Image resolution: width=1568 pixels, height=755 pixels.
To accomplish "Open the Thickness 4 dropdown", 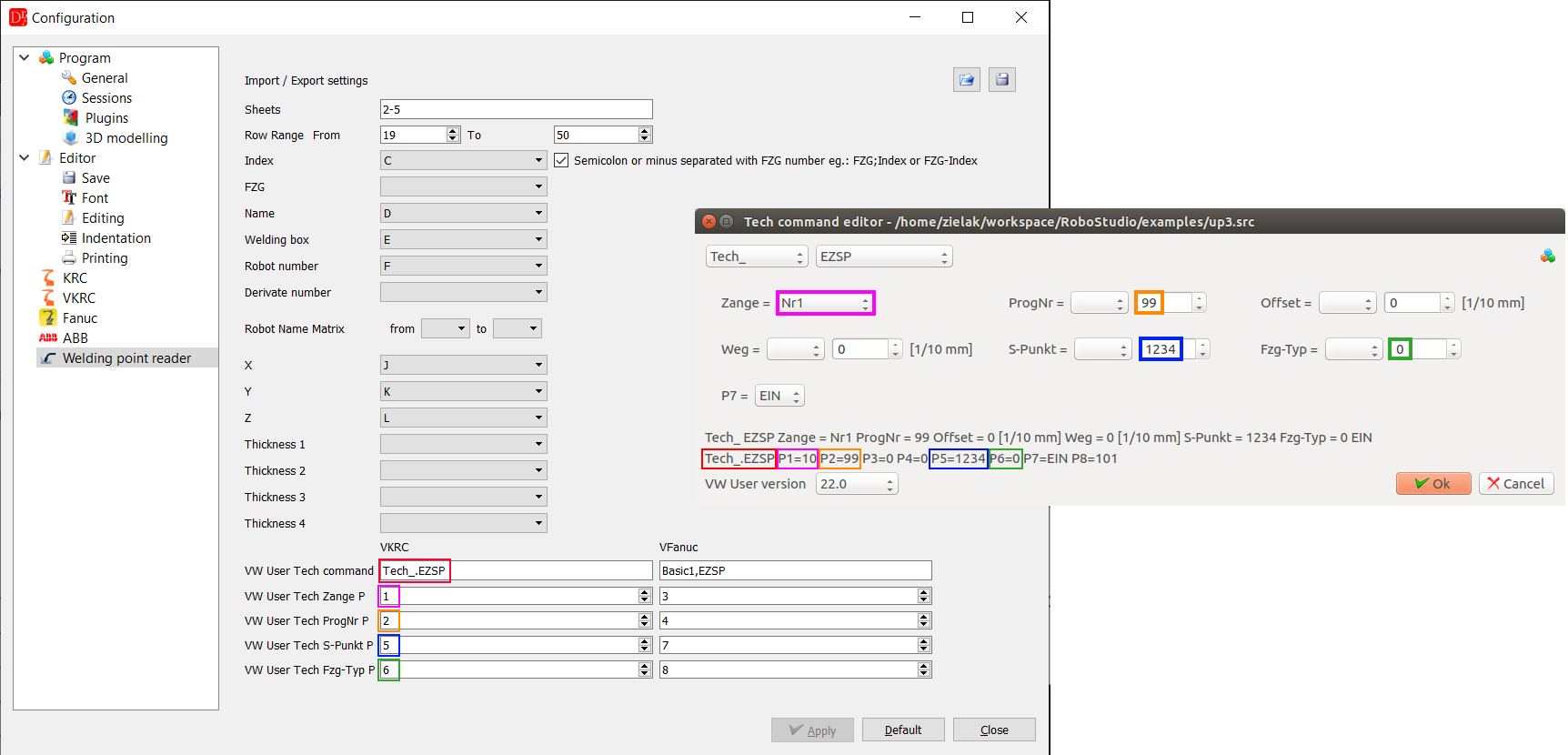I will pyautogui.click(x=463, y=523).
